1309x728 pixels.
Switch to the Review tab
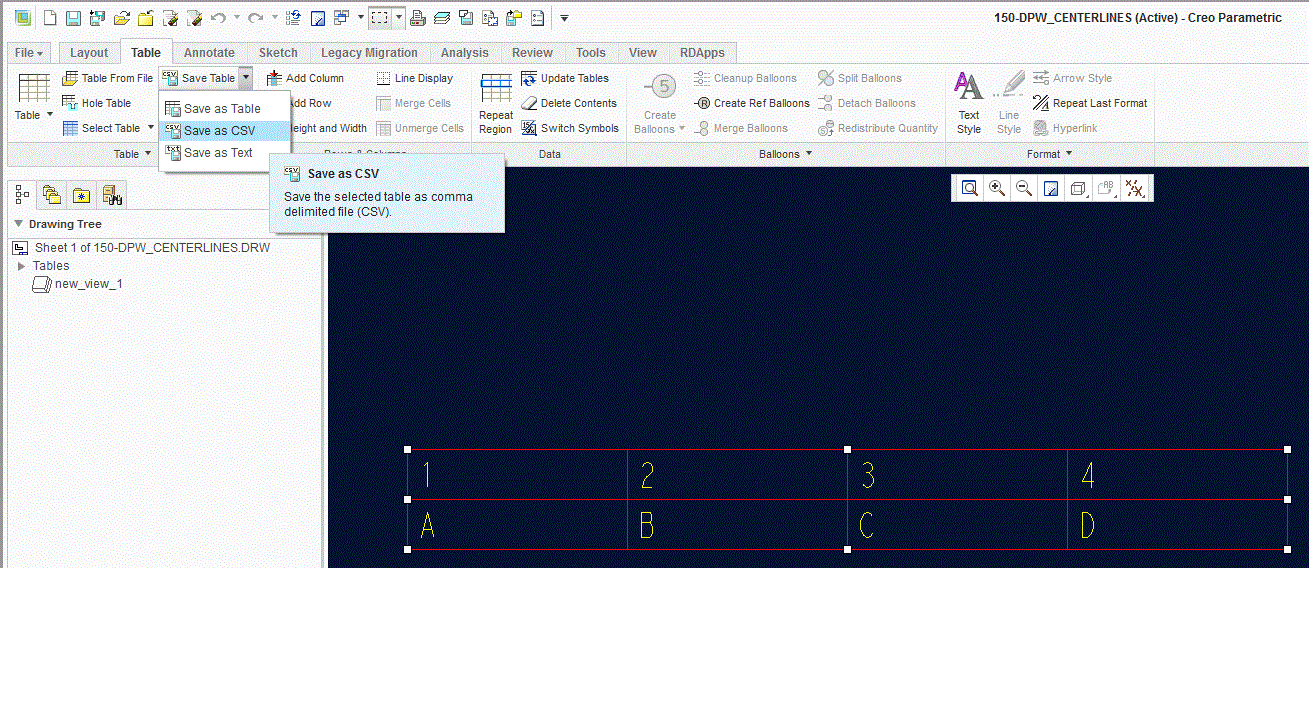click(532, 53)
